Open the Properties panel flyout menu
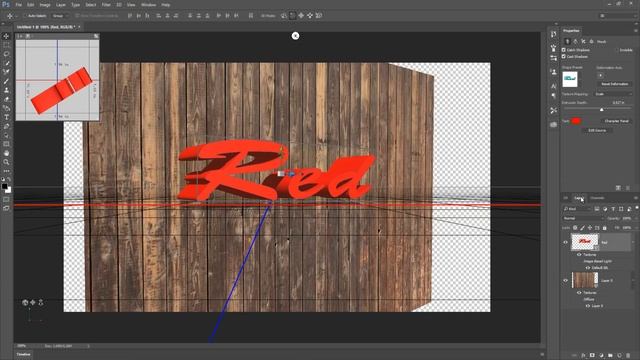 click(x=636, y=31)
